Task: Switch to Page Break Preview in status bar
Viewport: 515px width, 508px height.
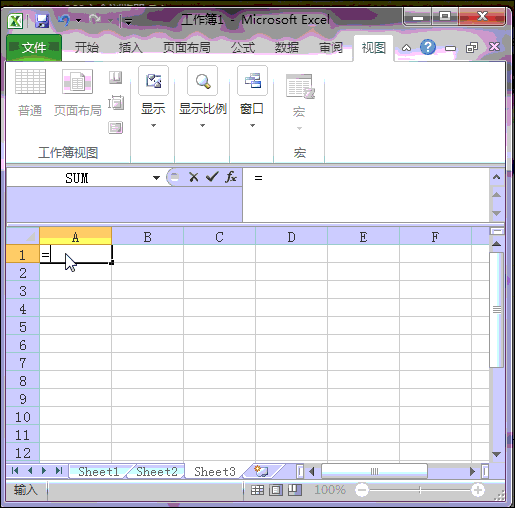Action: (x=295, y=490)
